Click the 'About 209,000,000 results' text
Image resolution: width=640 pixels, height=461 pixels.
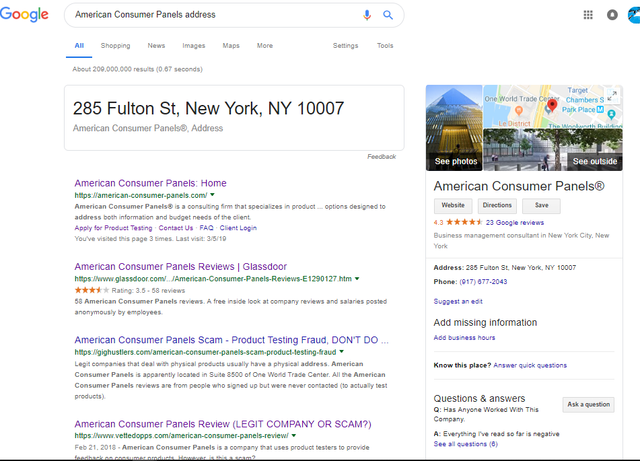tap(137, 69)
